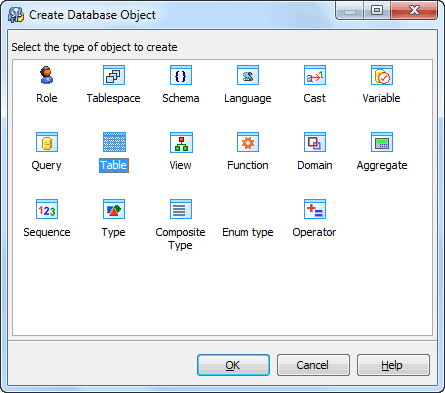Select the Composite Type lines icon
The height and width of the screenshot is (393, 445).
(x=181, y=209)
